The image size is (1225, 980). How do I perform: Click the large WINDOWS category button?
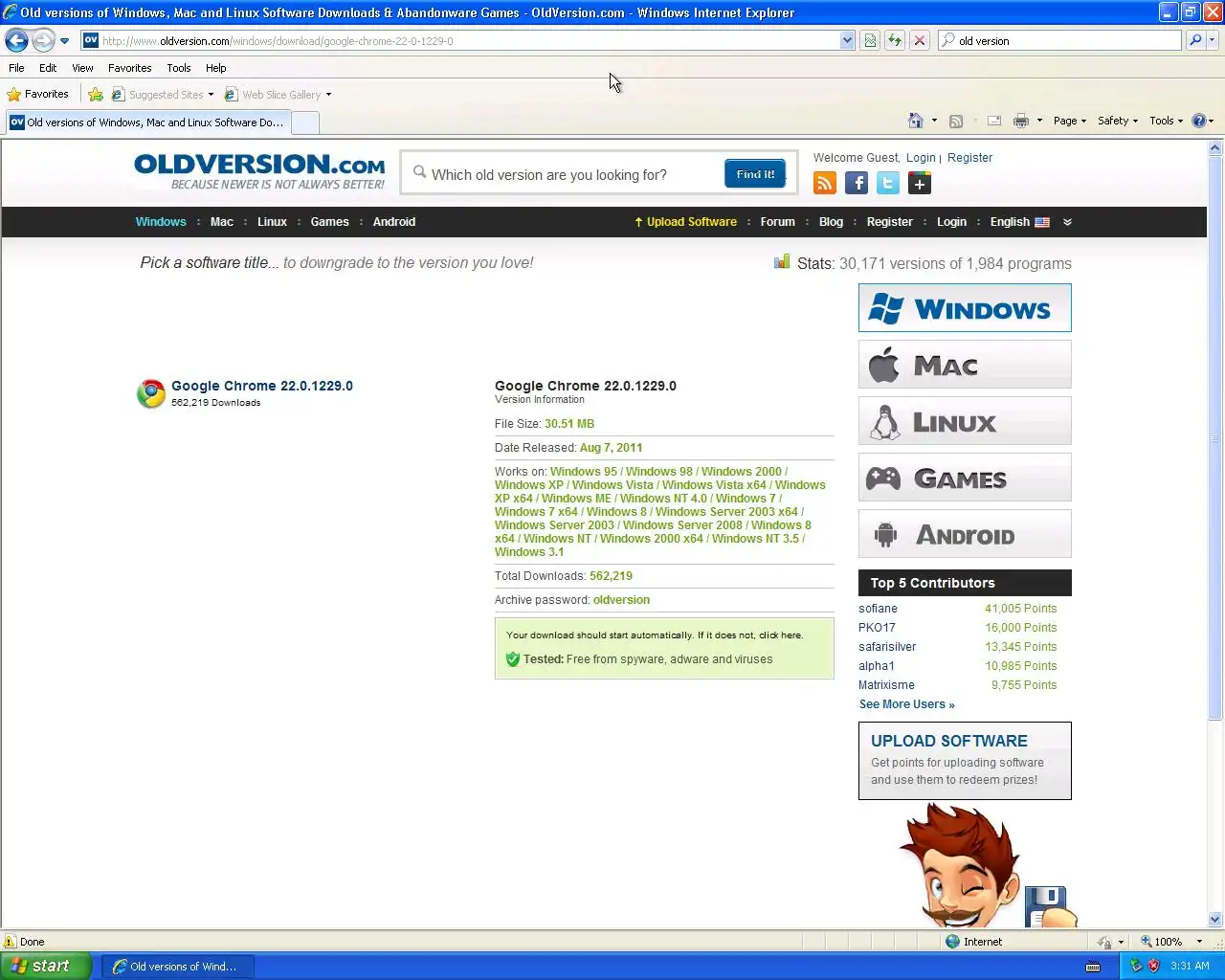[965, 308]
